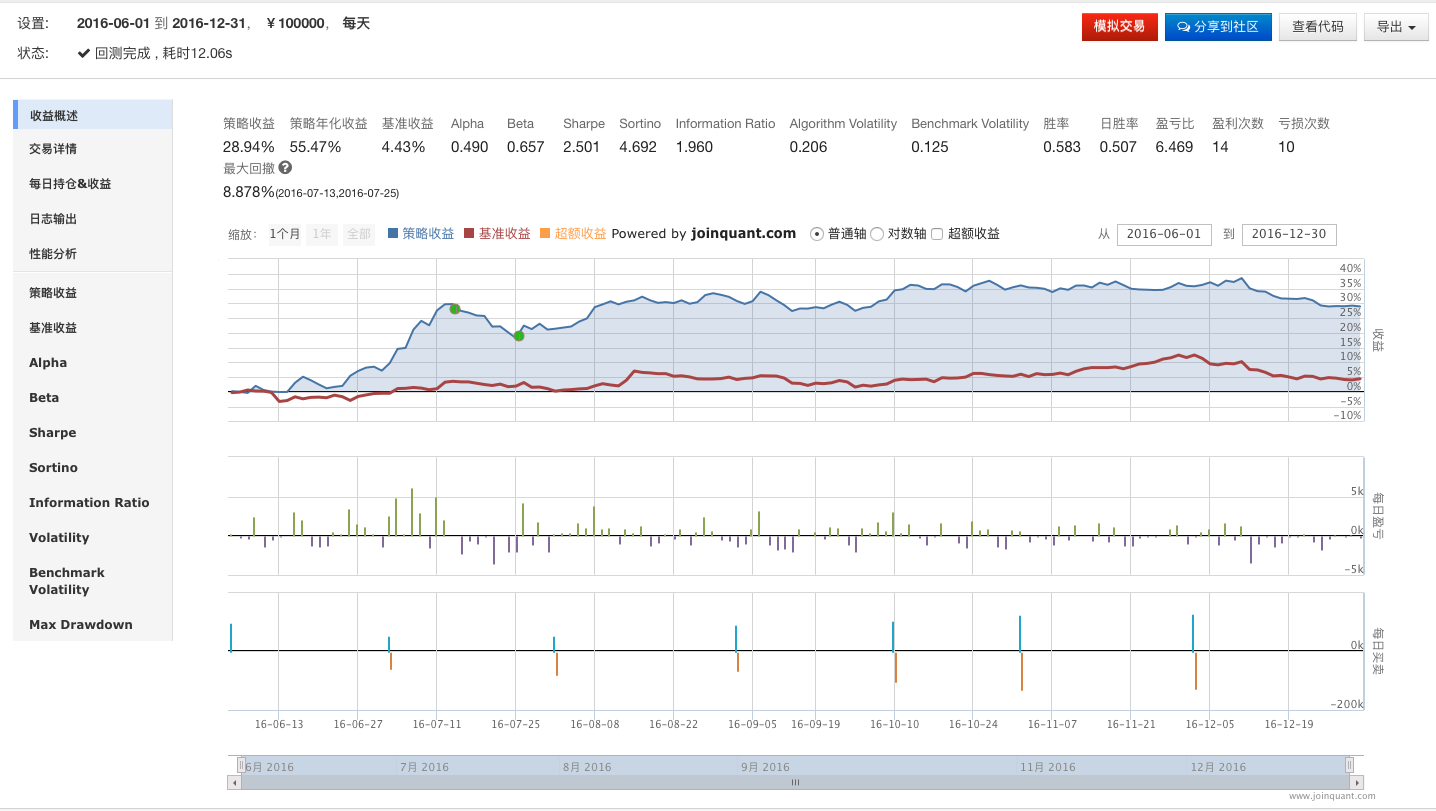This screenshot has width=1436, height=811.
Task: Click the red 模拟交易 button
Action: click(x=1119, y=27)
